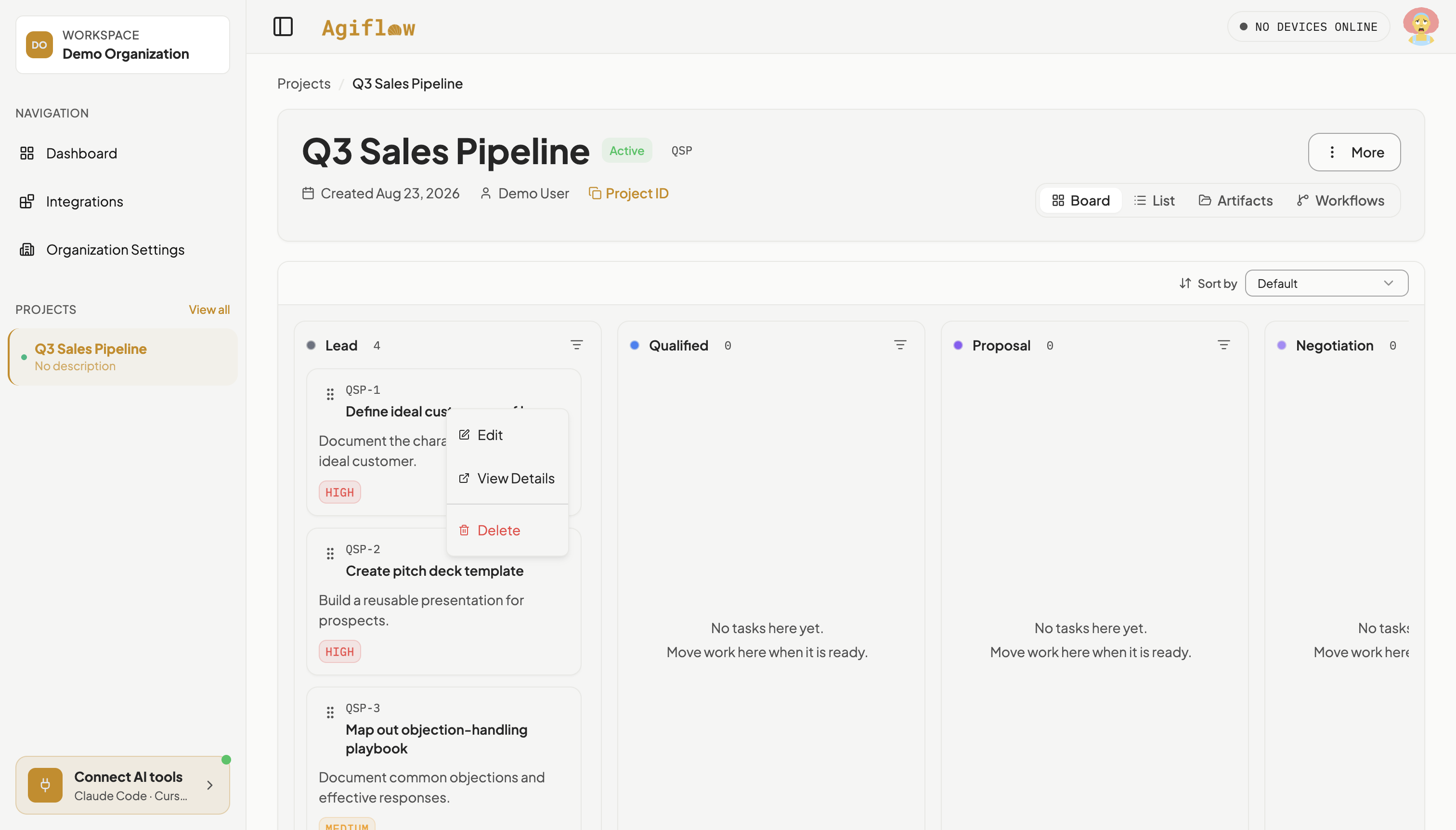
Task: Switch to the List tab
Action: 1154,201
